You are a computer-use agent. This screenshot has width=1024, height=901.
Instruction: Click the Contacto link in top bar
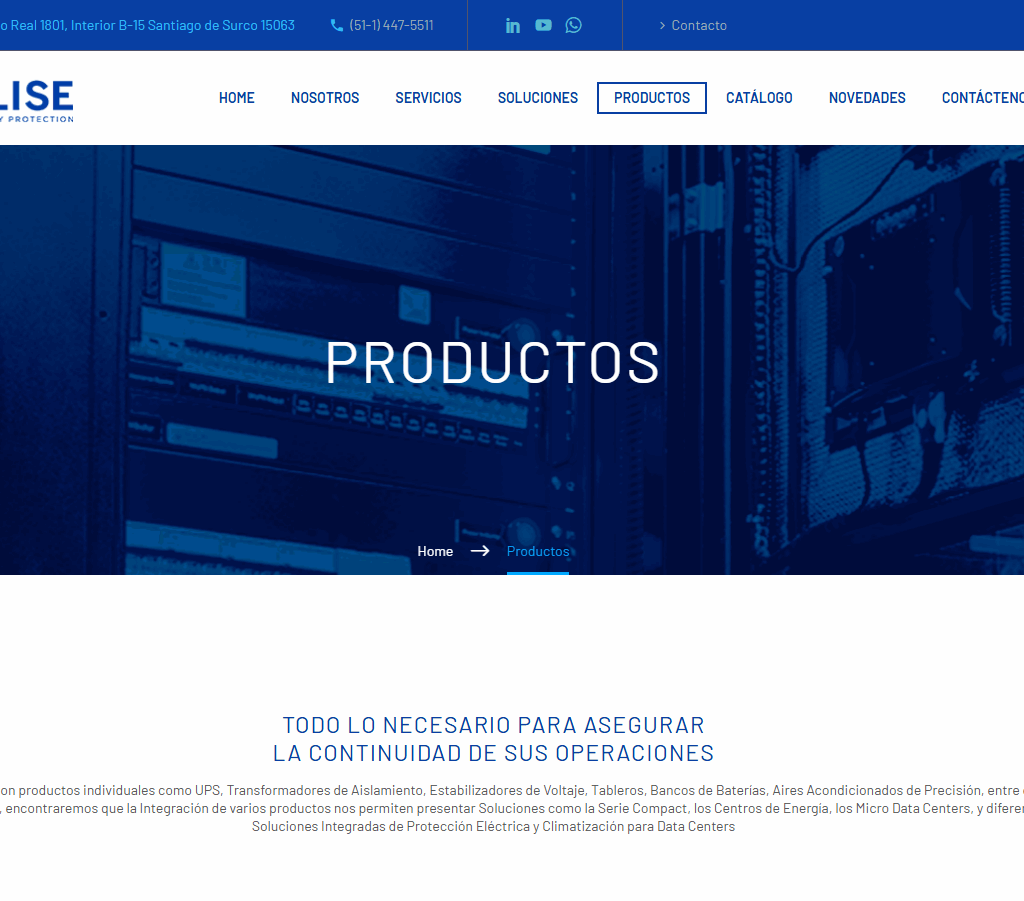(693, 25)
